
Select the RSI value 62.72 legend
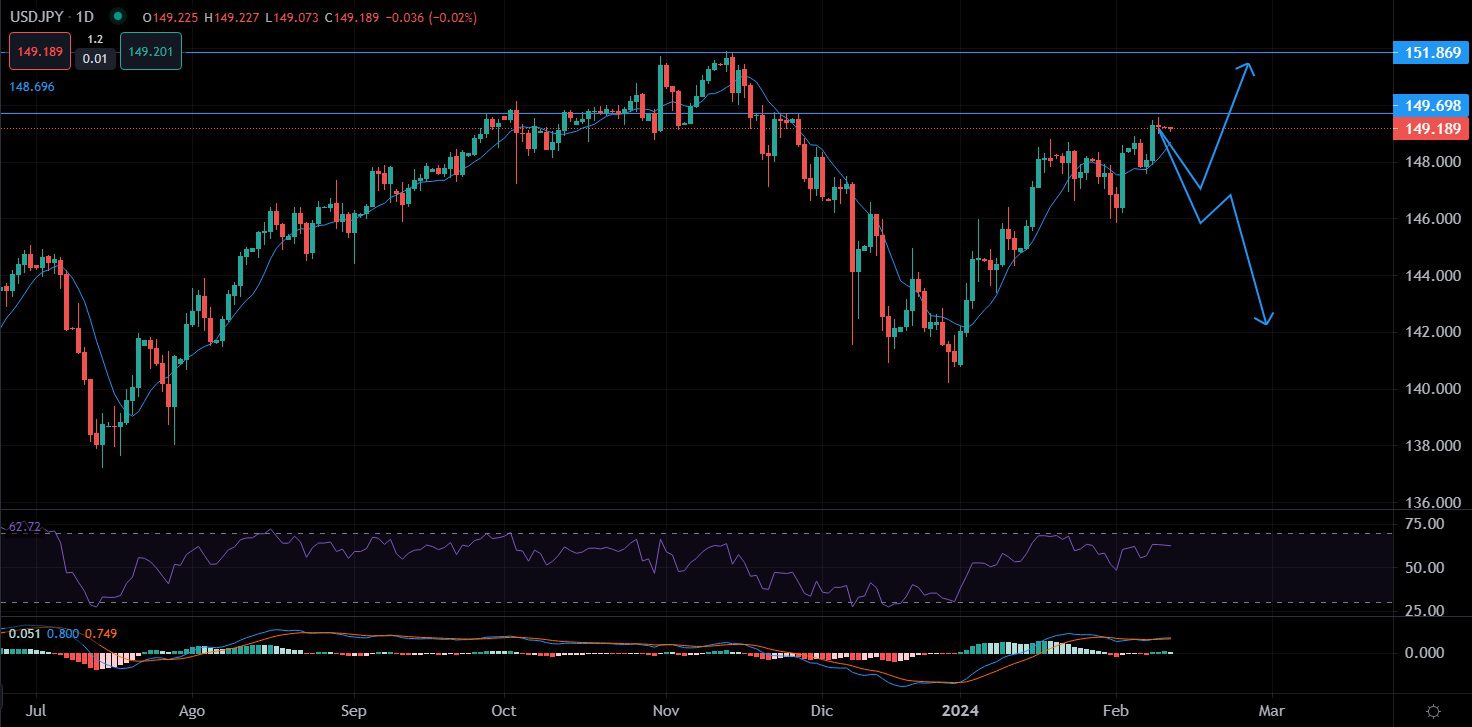coord(24,526)
